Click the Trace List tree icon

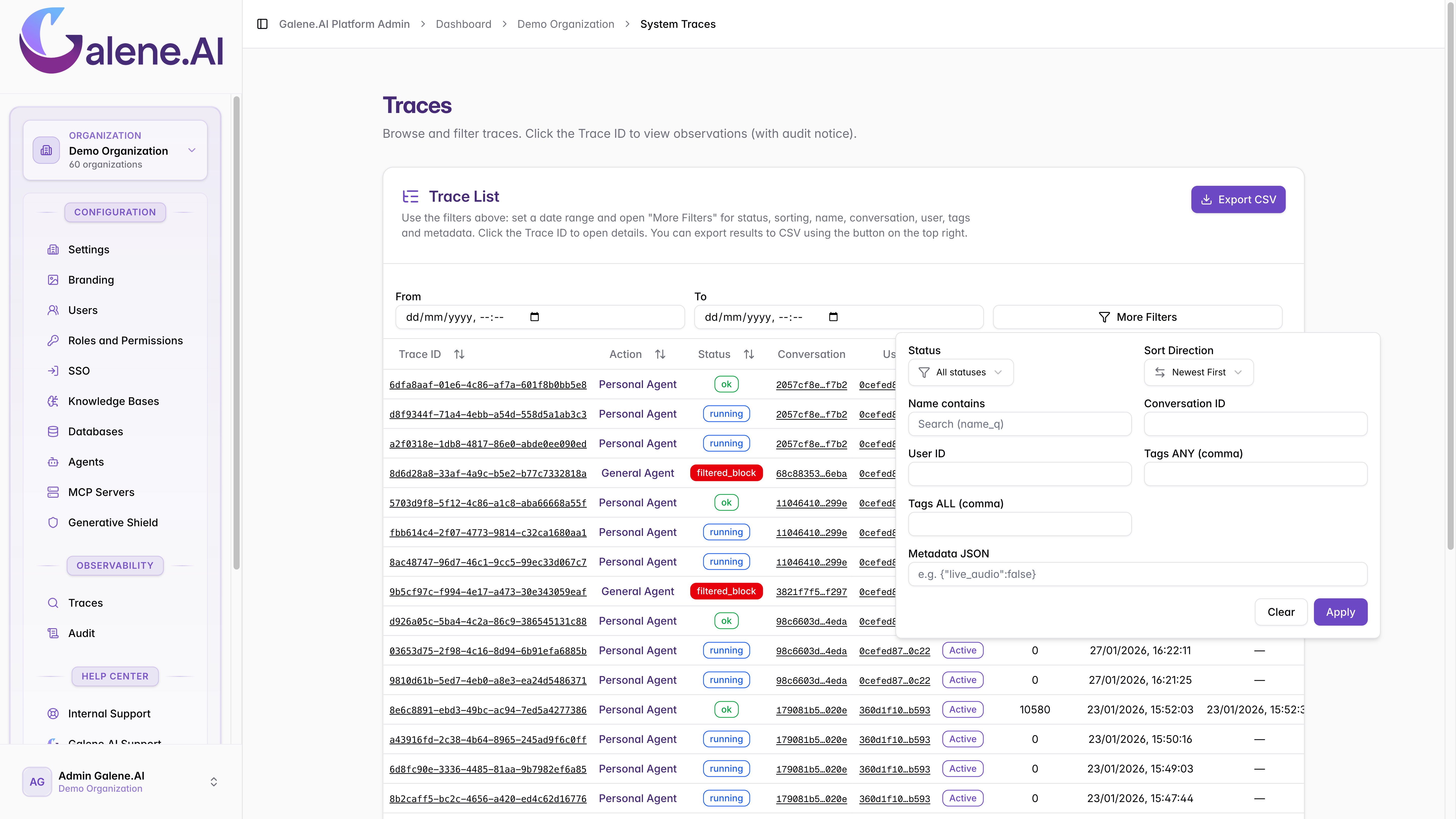(x=410, y=196)
